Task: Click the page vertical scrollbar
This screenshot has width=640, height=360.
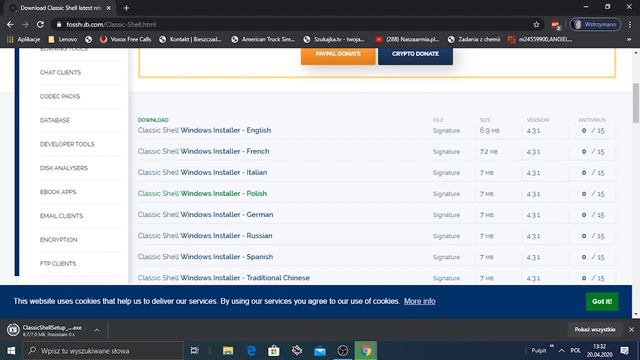Action: tap(636, 102)
